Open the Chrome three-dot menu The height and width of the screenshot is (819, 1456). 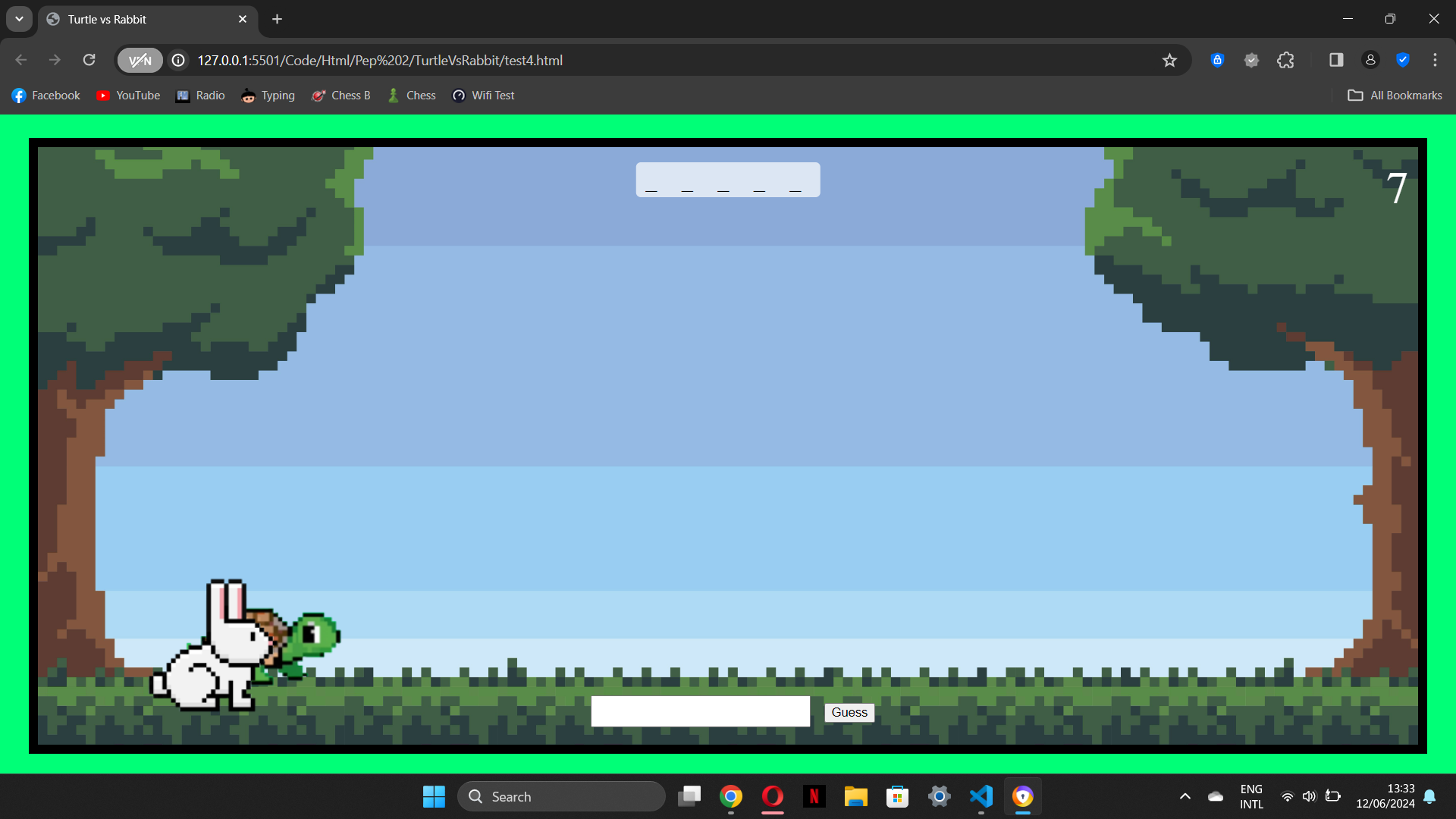(1436, 60)
